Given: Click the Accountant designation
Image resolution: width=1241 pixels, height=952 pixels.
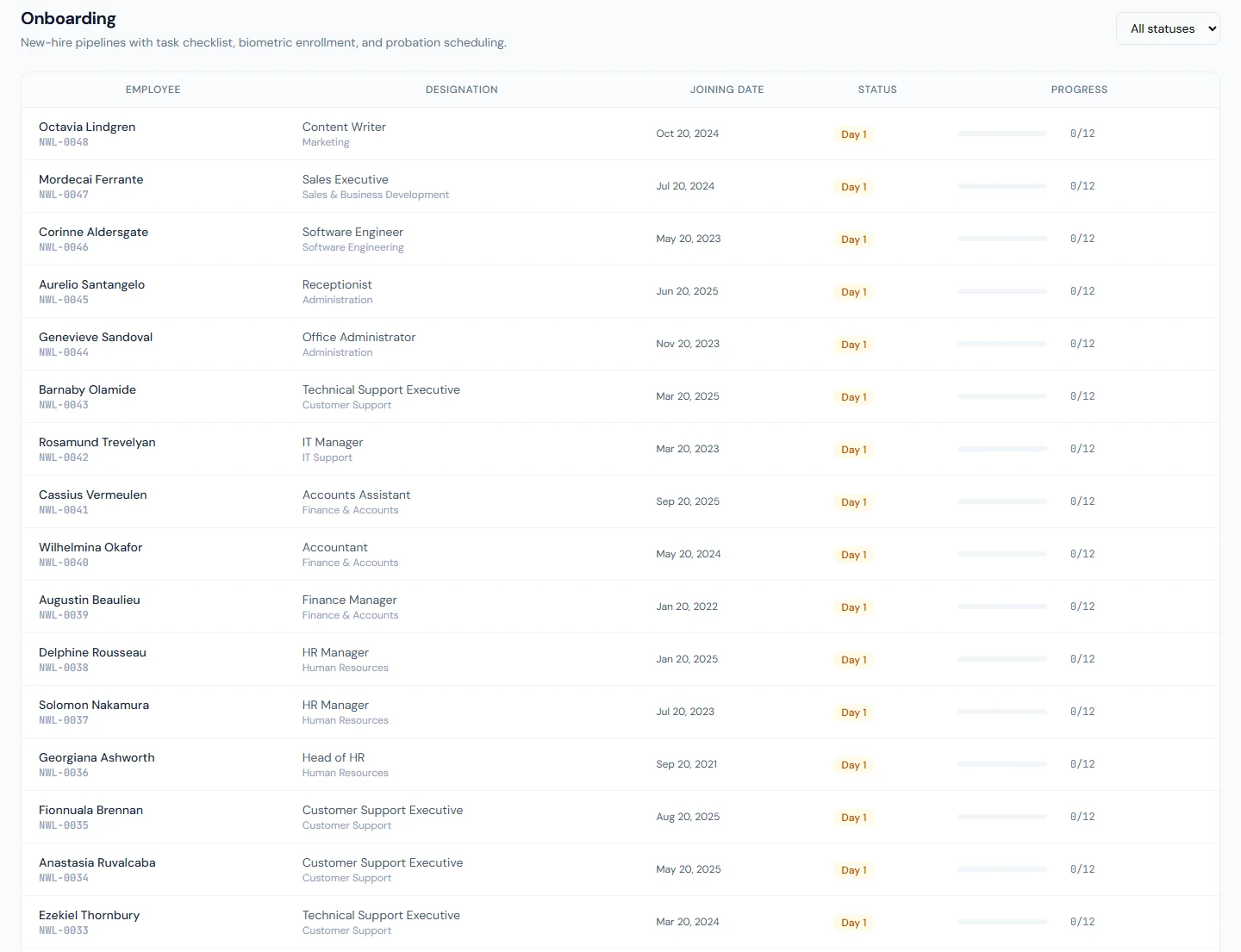Looking at the screenshot, I should tap(335, 547).
